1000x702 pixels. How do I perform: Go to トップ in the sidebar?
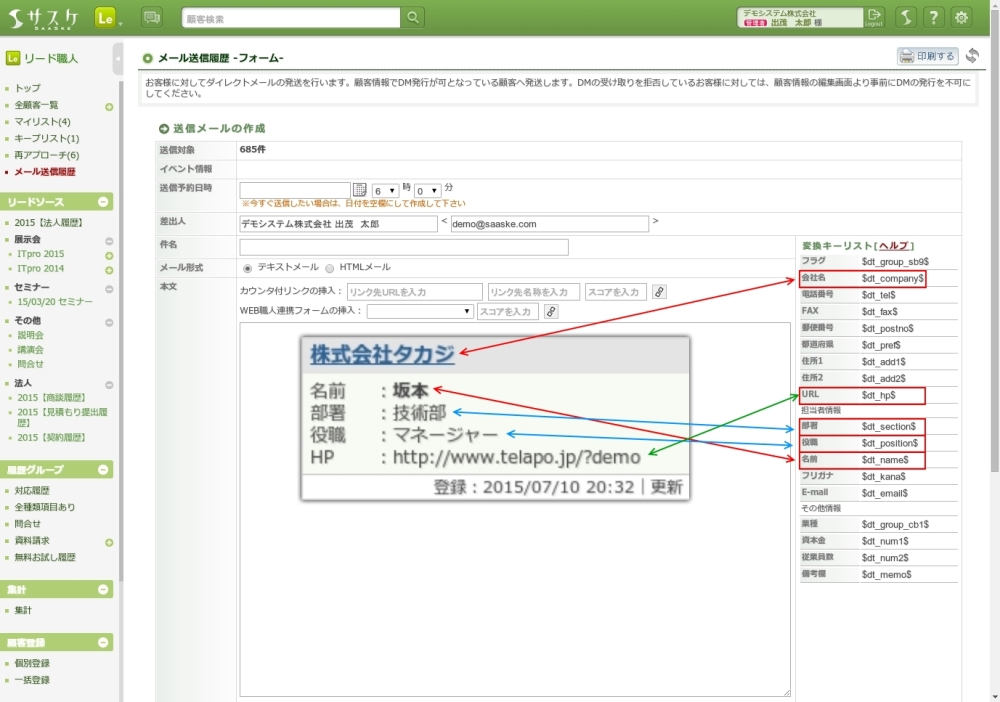(27, 88)
